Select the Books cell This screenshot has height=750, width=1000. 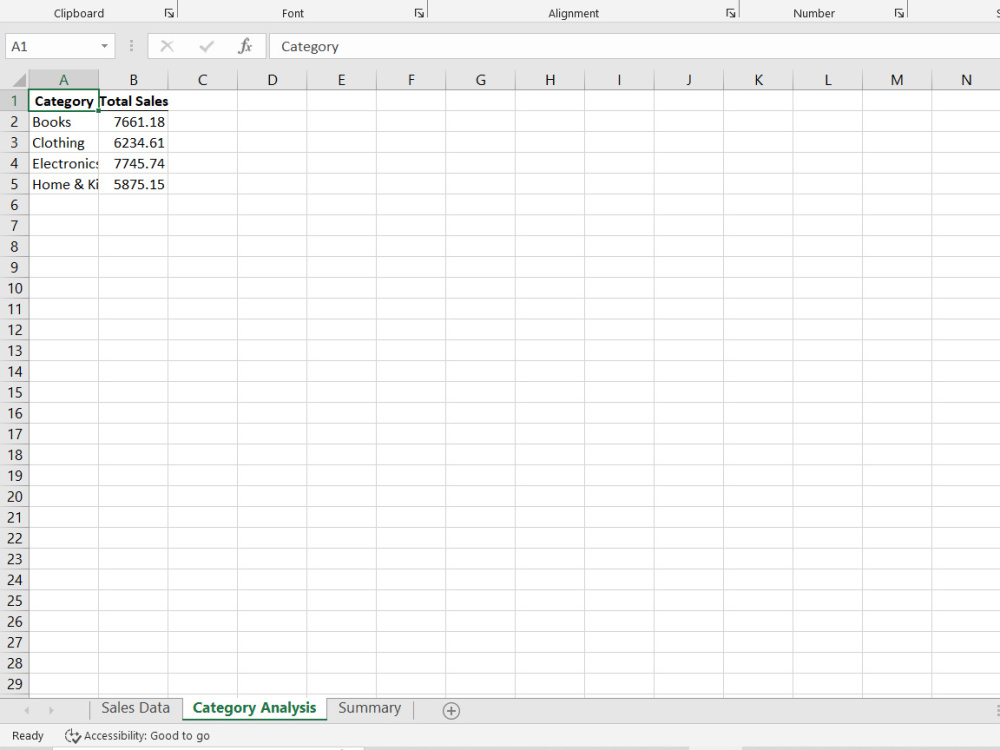click(x=63, y=122)
